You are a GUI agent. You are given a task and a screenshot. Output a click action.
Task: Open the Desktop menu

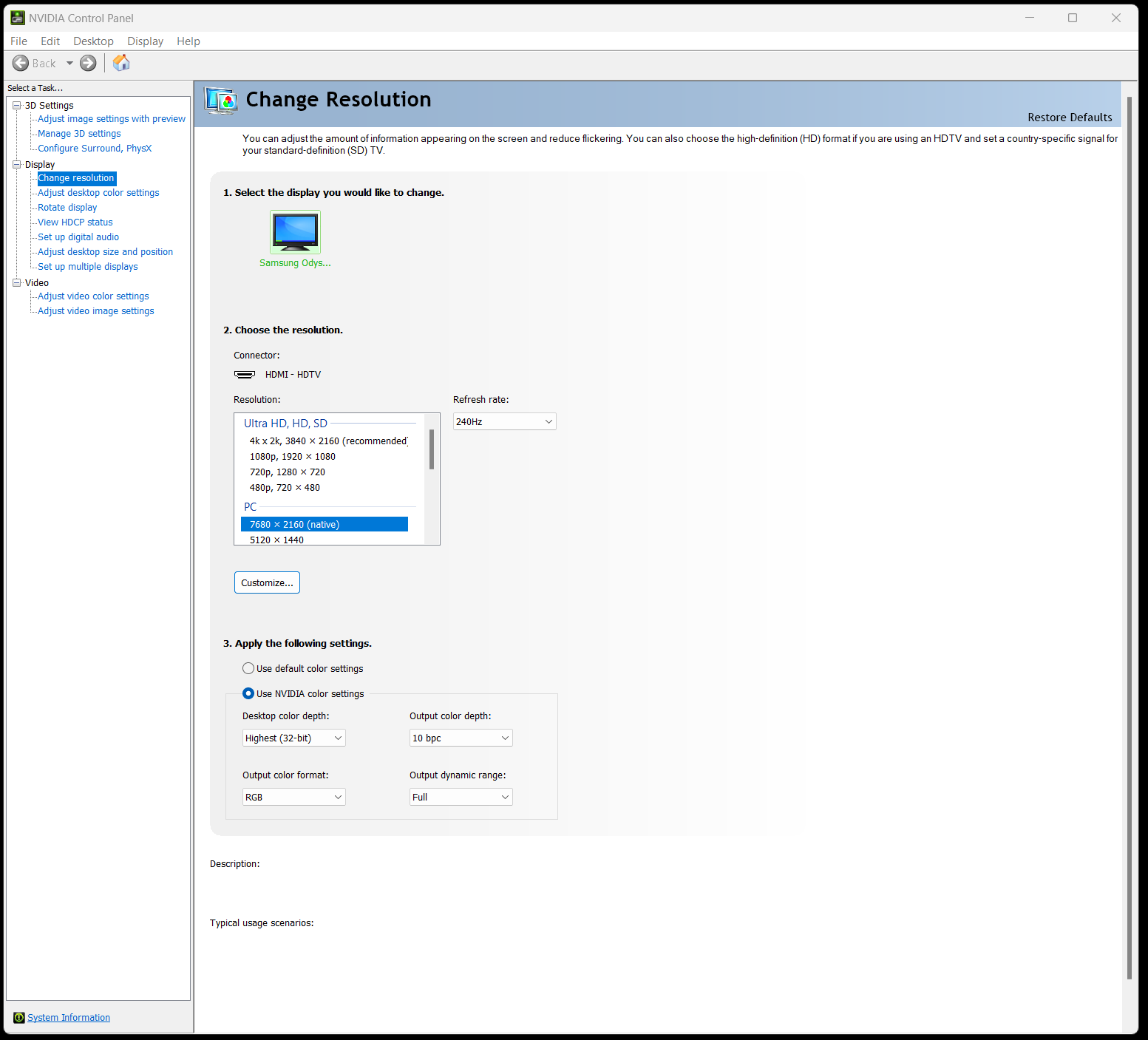[93, 41]
